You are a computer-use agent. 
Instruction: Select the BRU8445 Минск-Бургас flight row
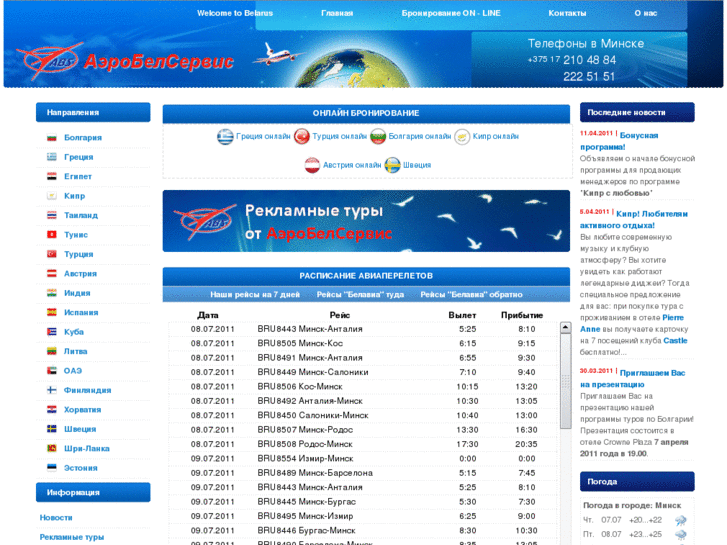pos(364,501)
